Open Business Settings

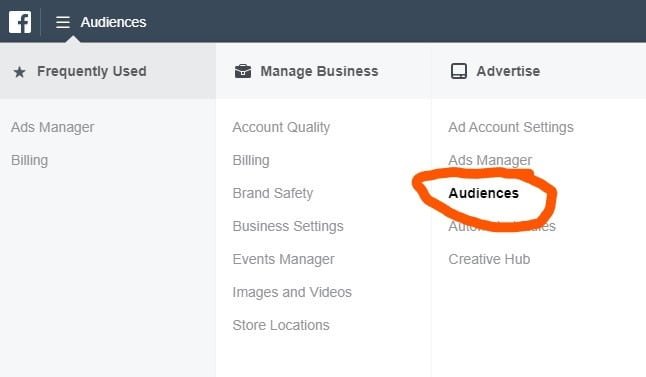tap(288, 226)
